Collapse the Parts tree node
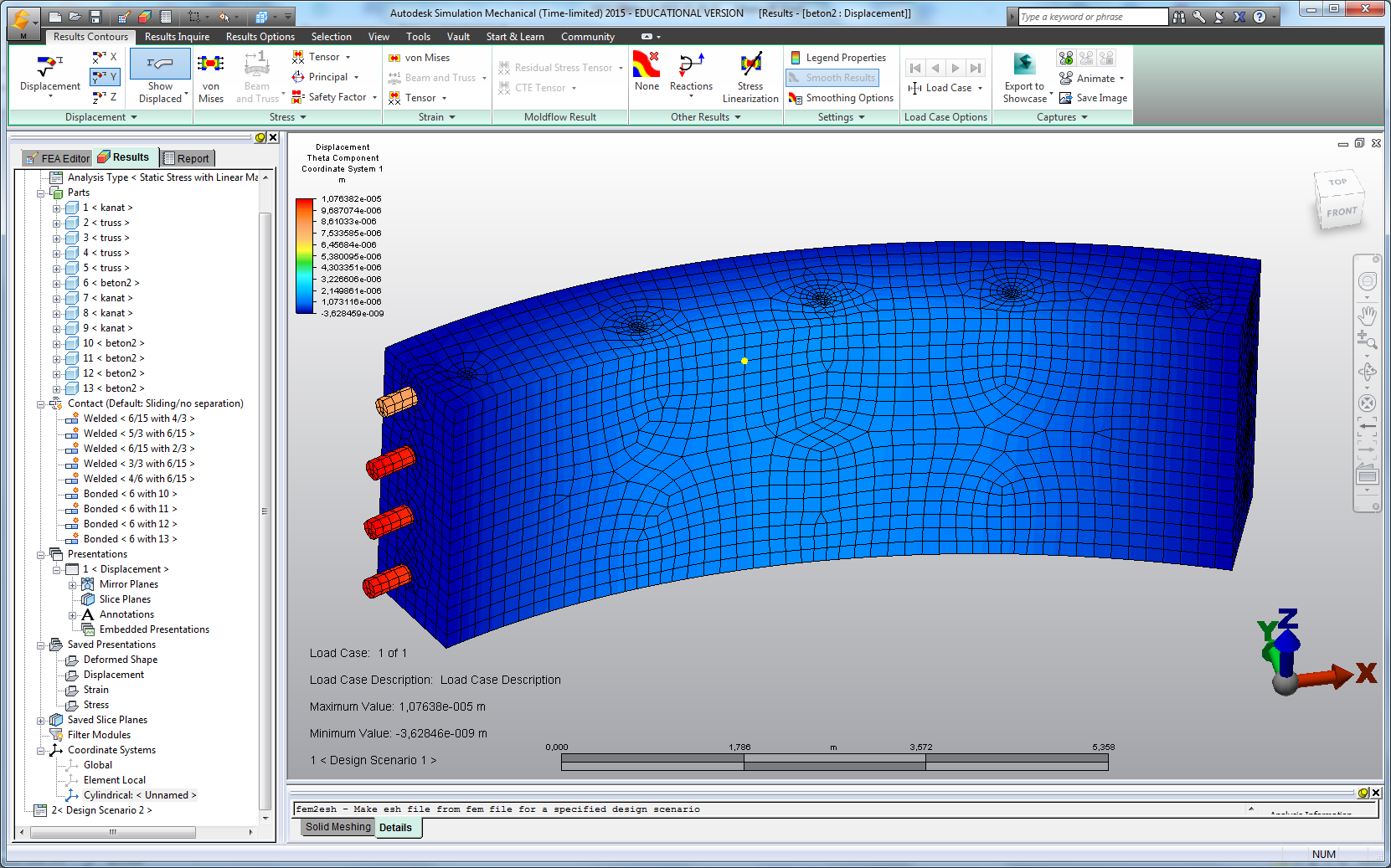Viewport: 1391px width, 868px height. (x=40, y=193)
